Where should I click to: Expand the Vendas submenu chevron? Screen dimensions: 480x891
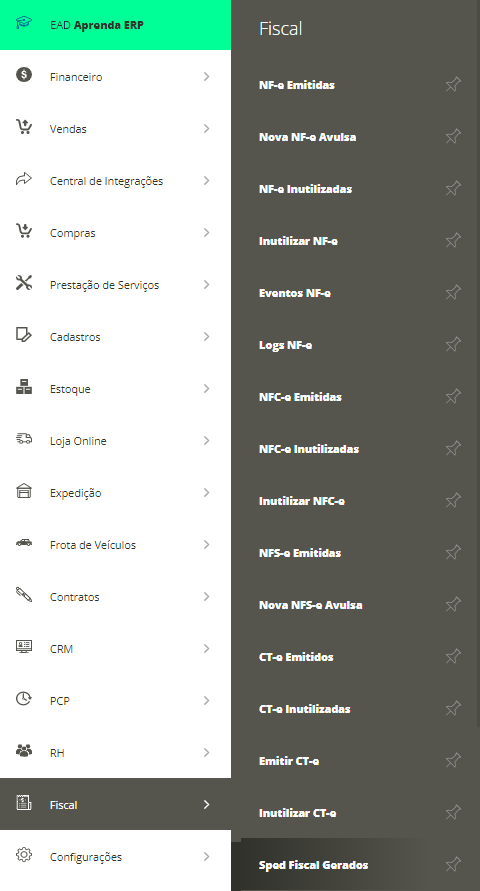pos(207,128)
